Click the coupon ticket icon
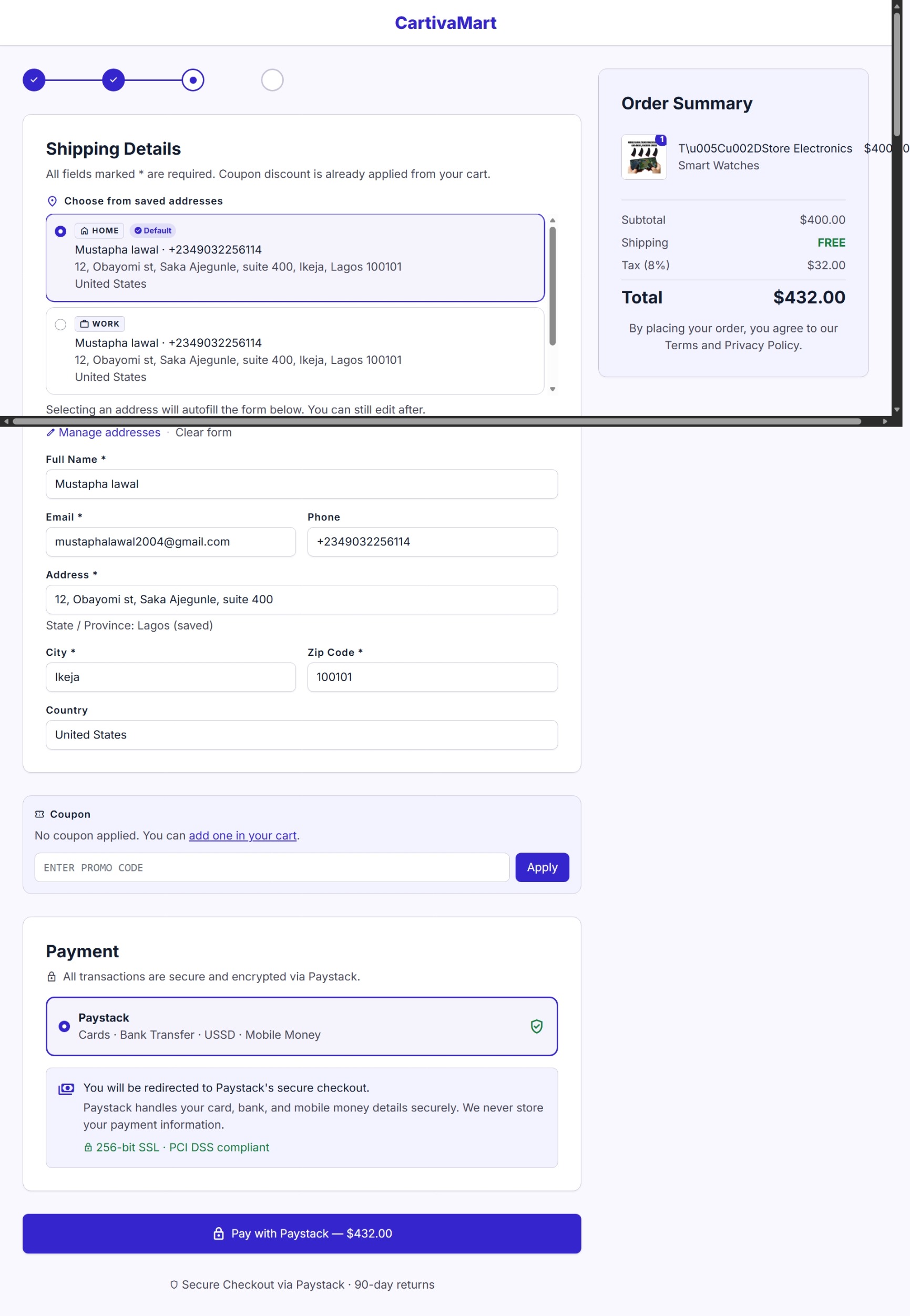Viewport: 910px width, 1316px height. [39, 814]
